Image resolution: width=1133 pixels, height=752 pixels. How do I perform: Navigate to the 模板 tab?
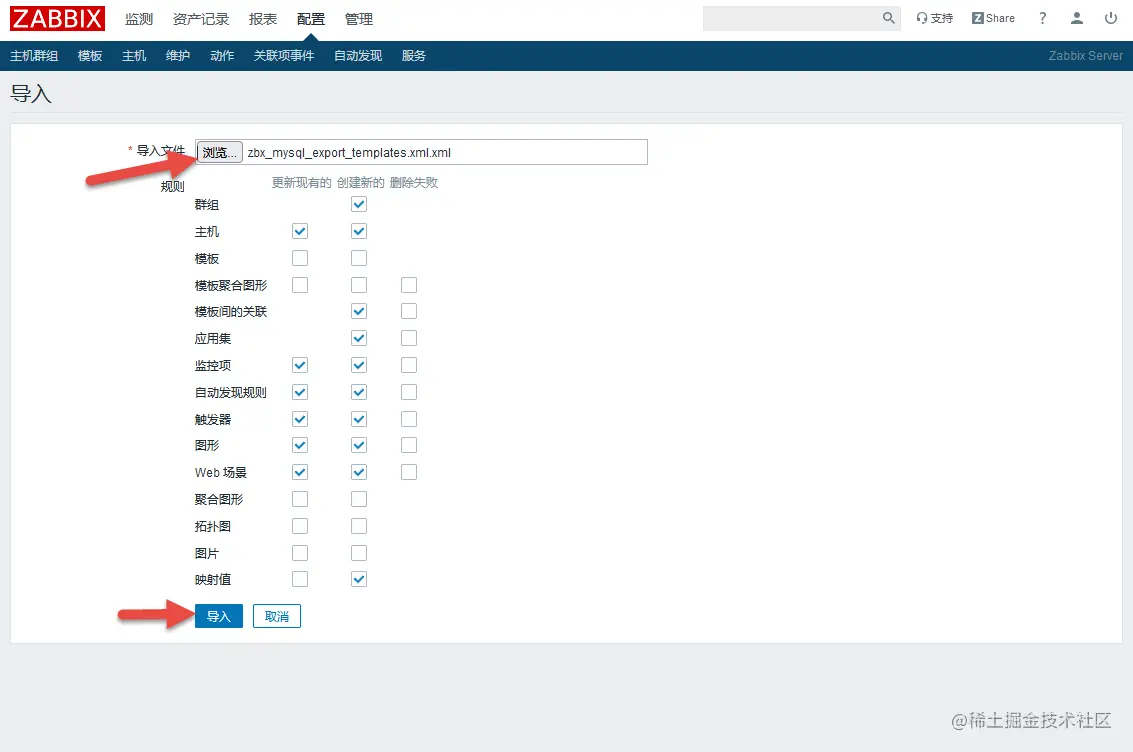[89, 55]
